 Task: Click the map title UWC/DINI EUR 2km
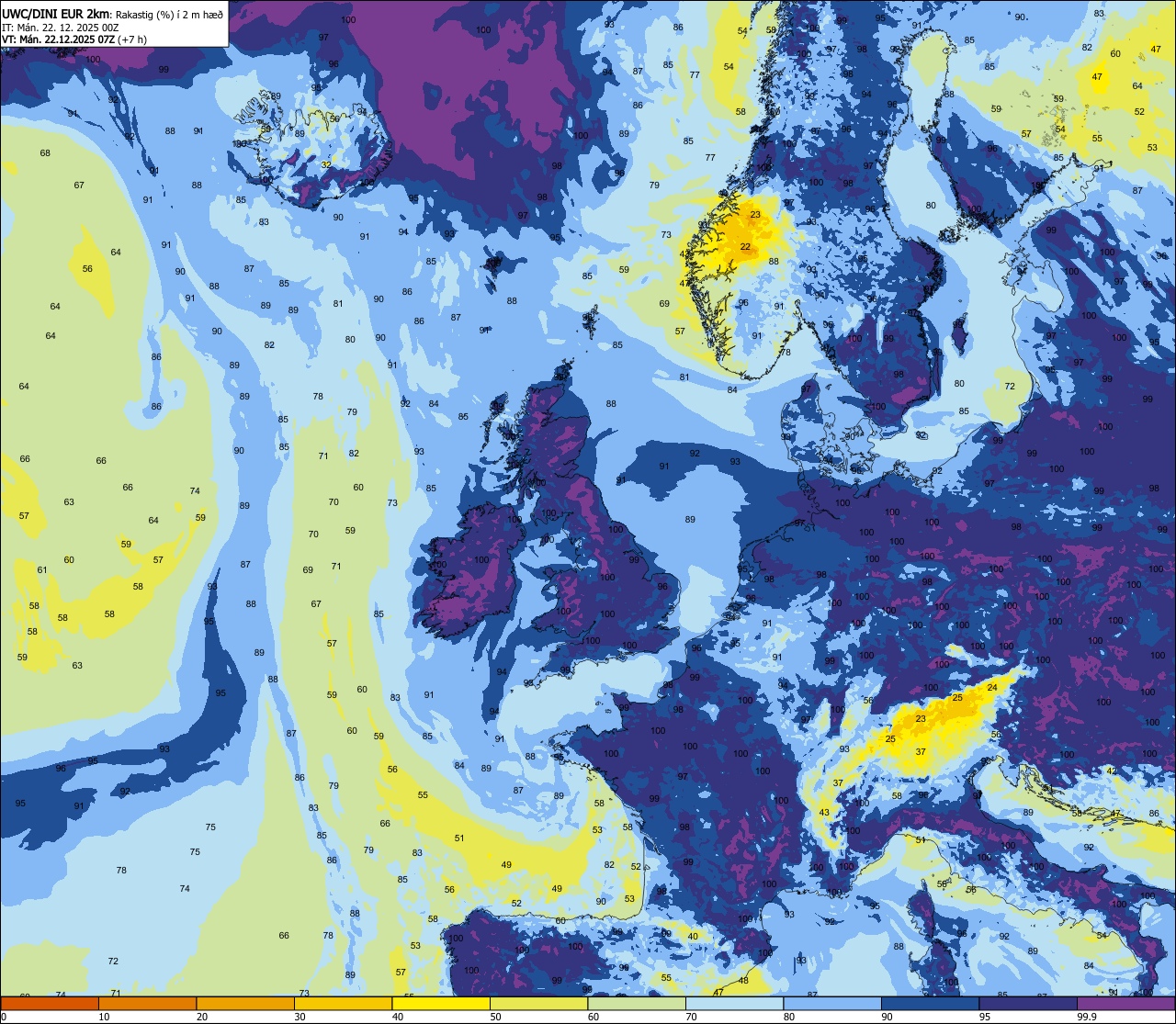tap(55, 14)
